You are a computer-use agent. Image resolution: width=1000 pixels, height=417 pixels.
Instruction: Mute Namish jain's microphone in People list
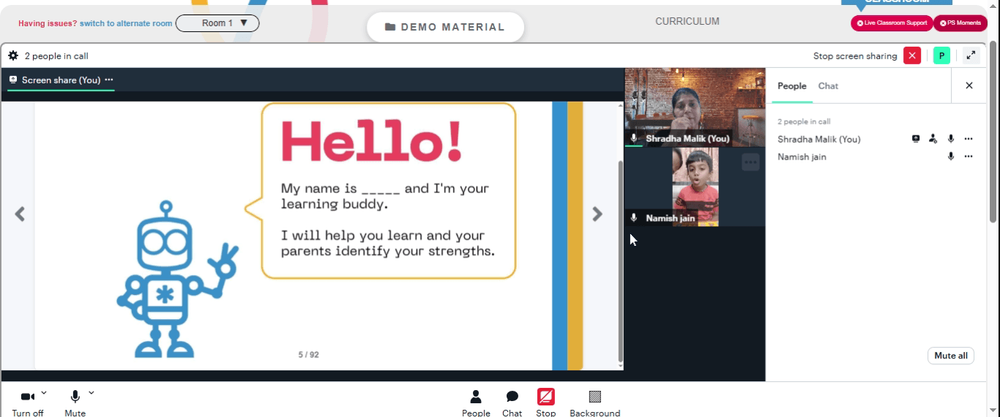(x=951, y=157)
